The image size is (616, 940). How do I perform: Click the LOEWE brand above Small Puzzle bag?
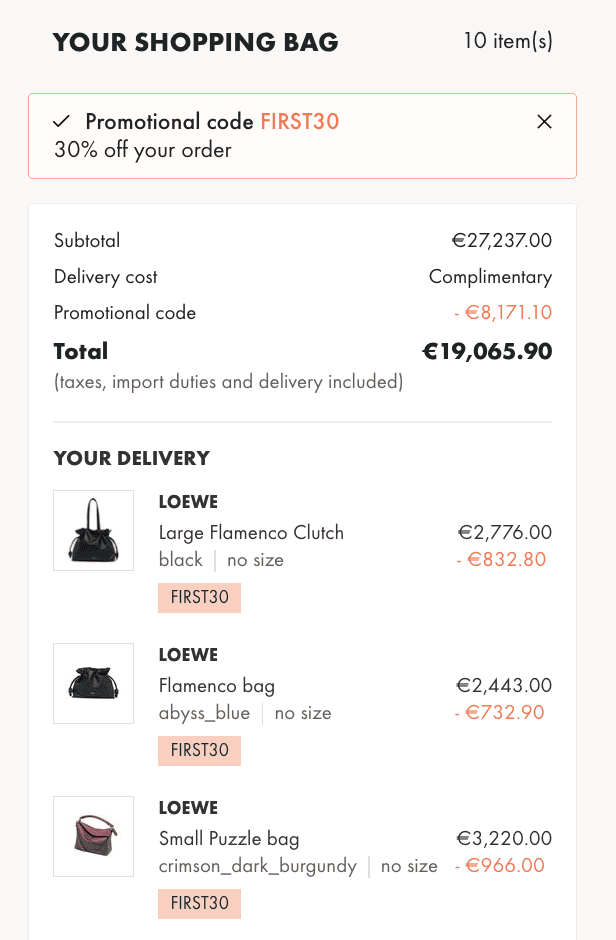coord(188,808)
